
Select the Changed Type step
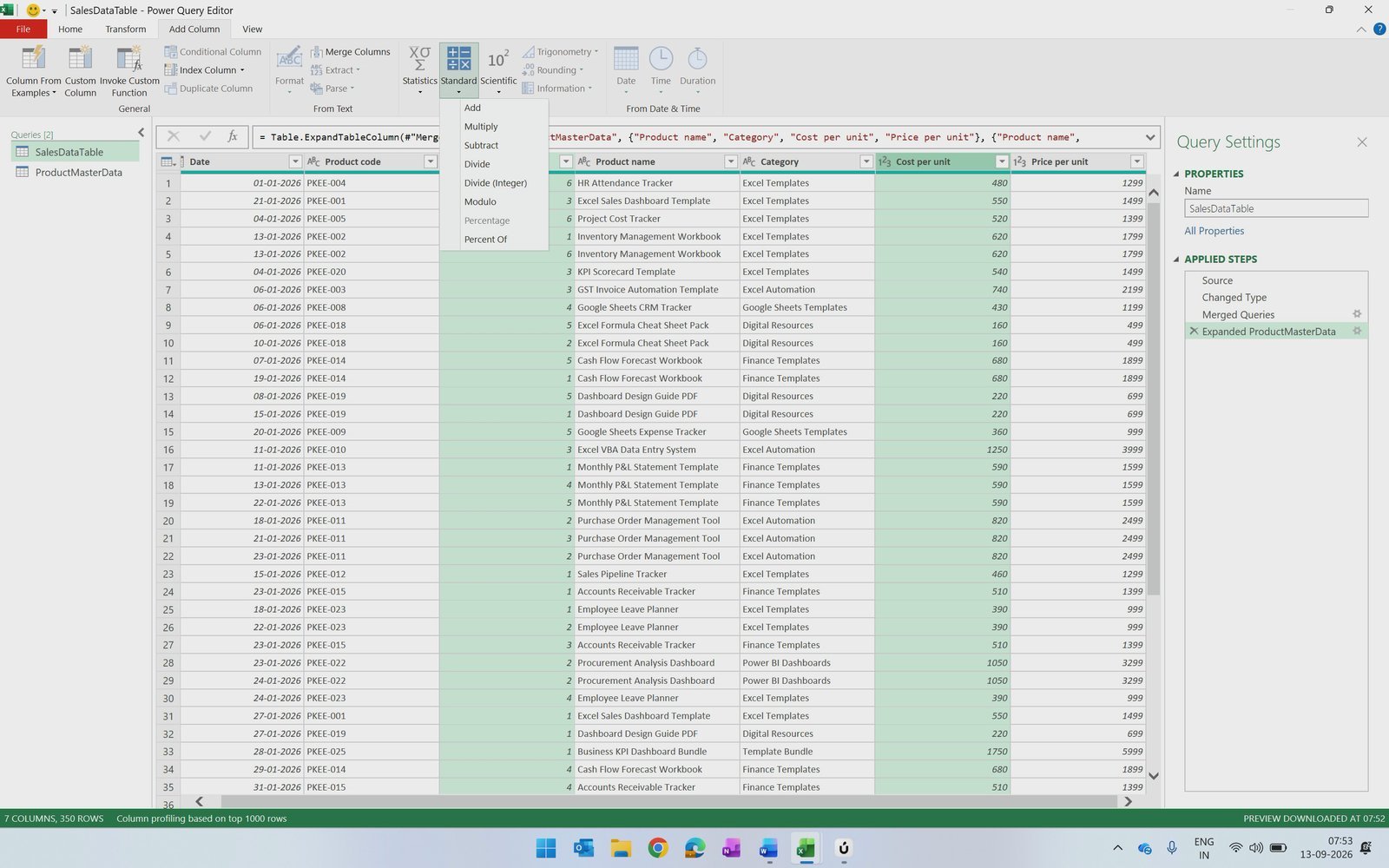(x=1234, y=298)
